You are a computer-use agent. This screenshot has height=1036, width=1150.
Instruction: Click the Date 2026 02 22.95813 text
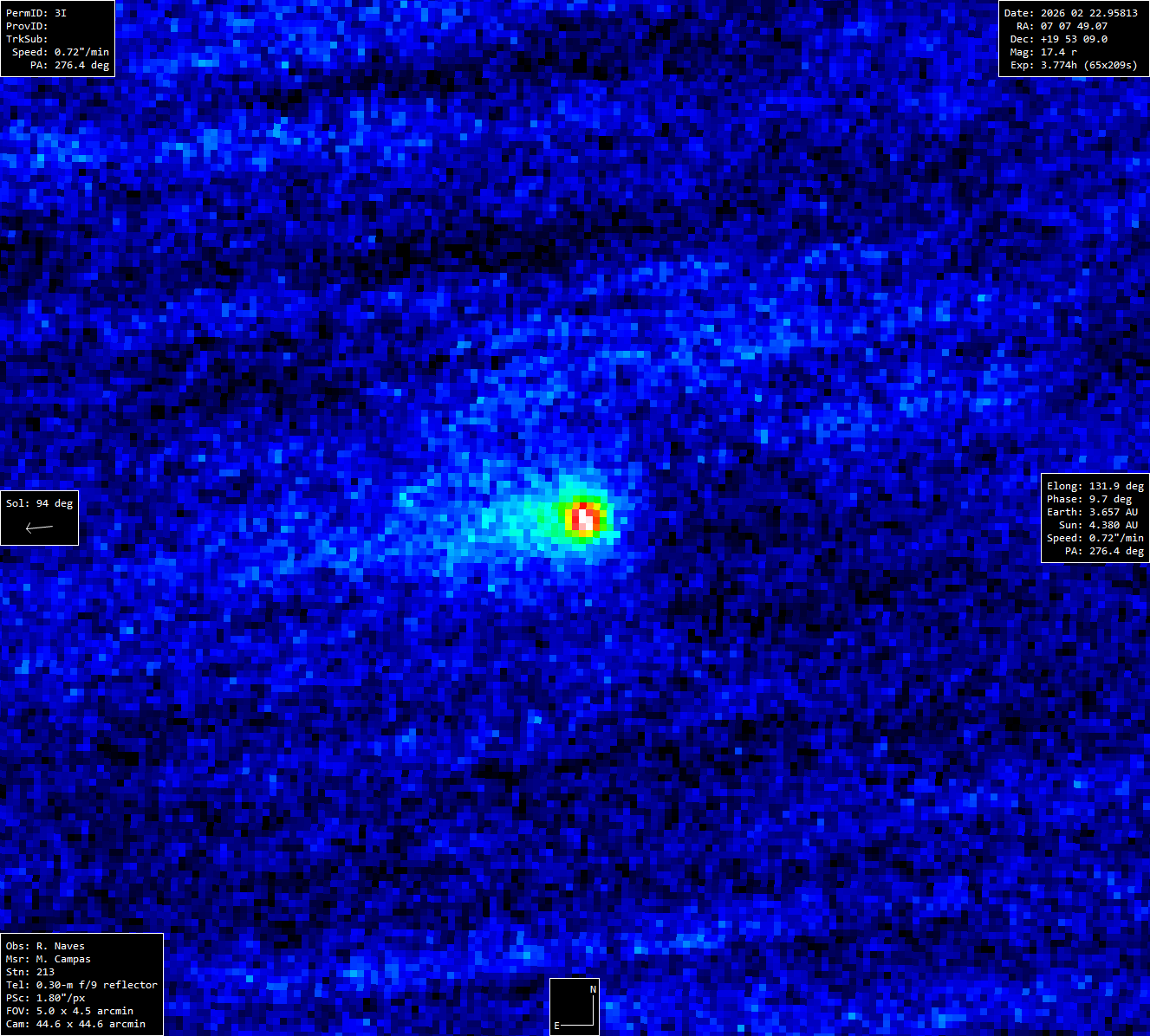1070,13
